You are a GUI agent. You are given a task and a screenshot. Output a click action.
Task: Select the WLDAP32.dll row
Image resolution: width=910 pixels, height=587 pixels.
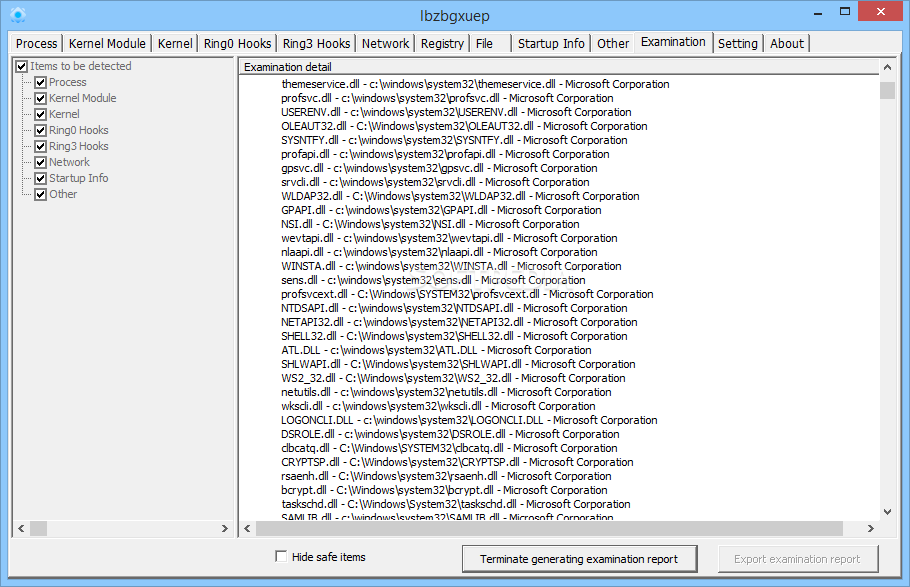460,196
